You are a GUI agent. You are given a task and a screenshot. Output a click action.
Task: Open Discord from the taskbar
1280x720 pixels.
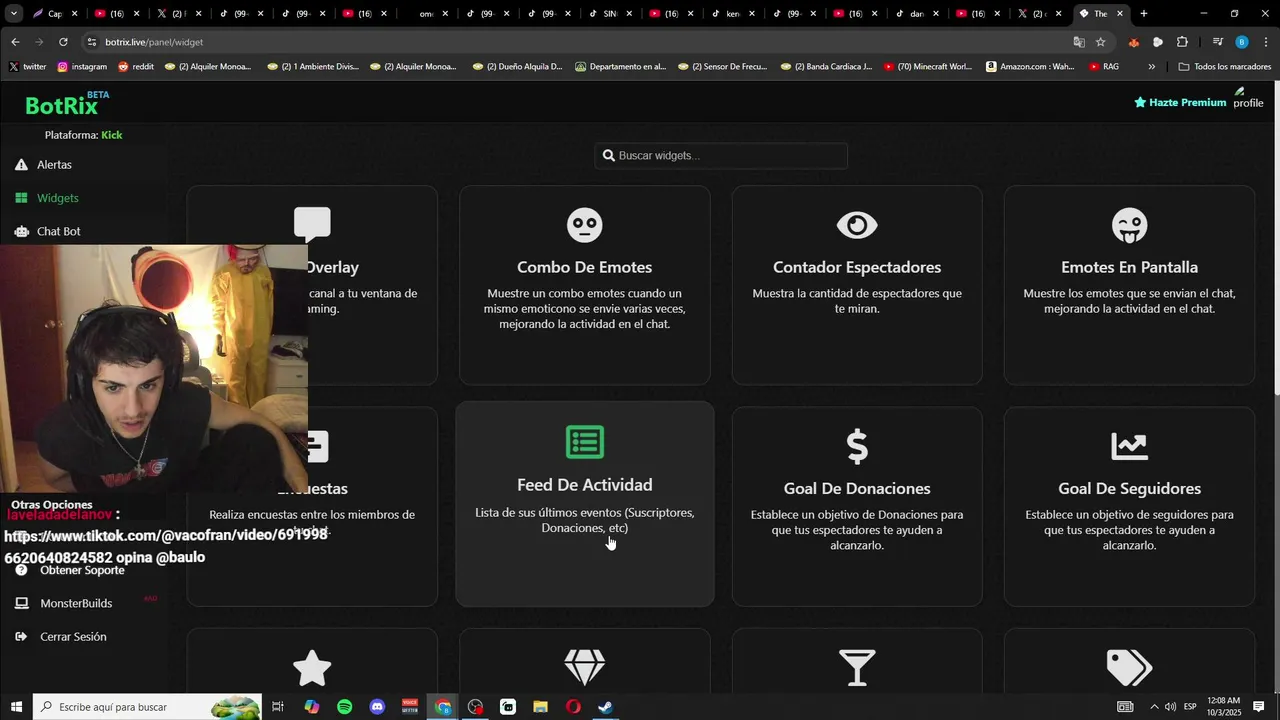tap(377, 707)
